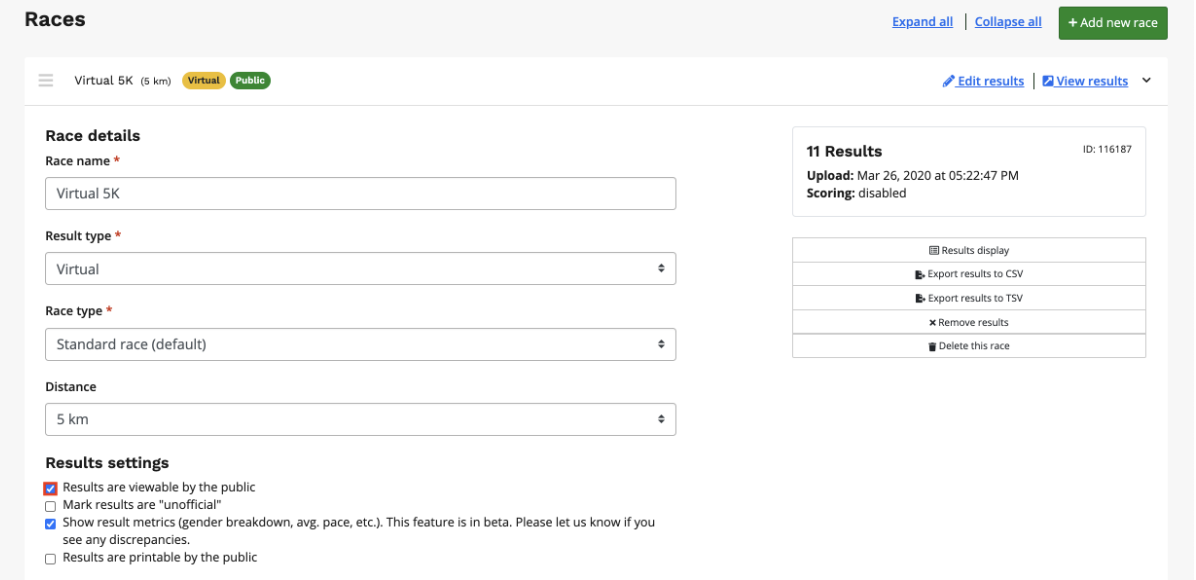Open the Distance dropdown showing 5 km
This screenshot has width=1196, height=580.
point(360,420)
